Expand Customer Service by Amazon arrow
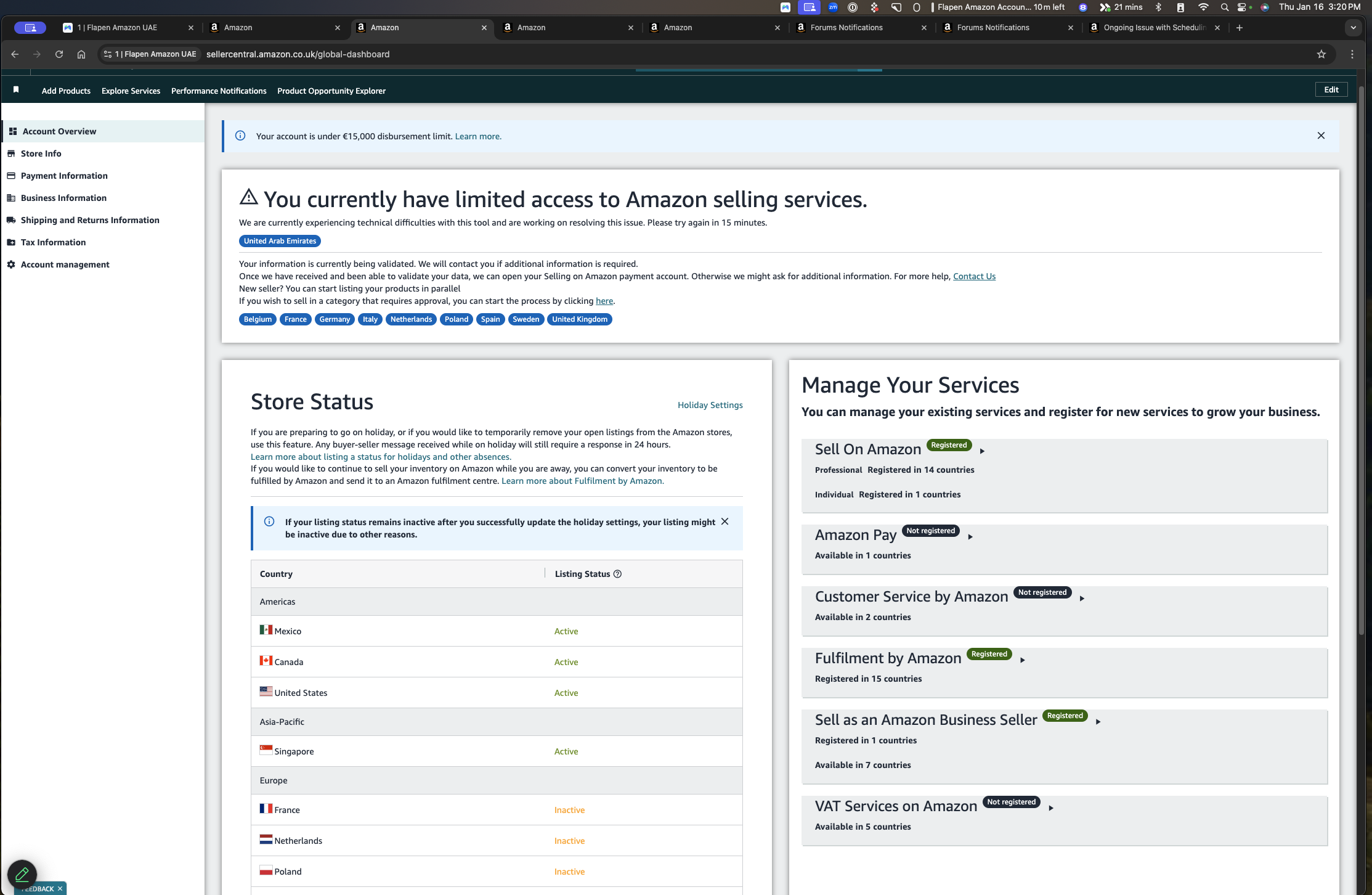Image resolution: width=1372 pixels, height=895 pixels. point(1082,599)
